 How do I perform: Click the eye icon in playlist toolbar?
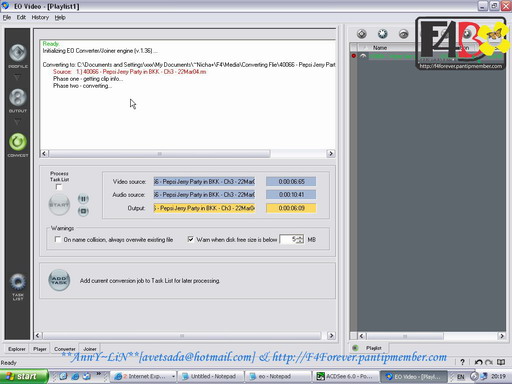[x=404, y=34]
